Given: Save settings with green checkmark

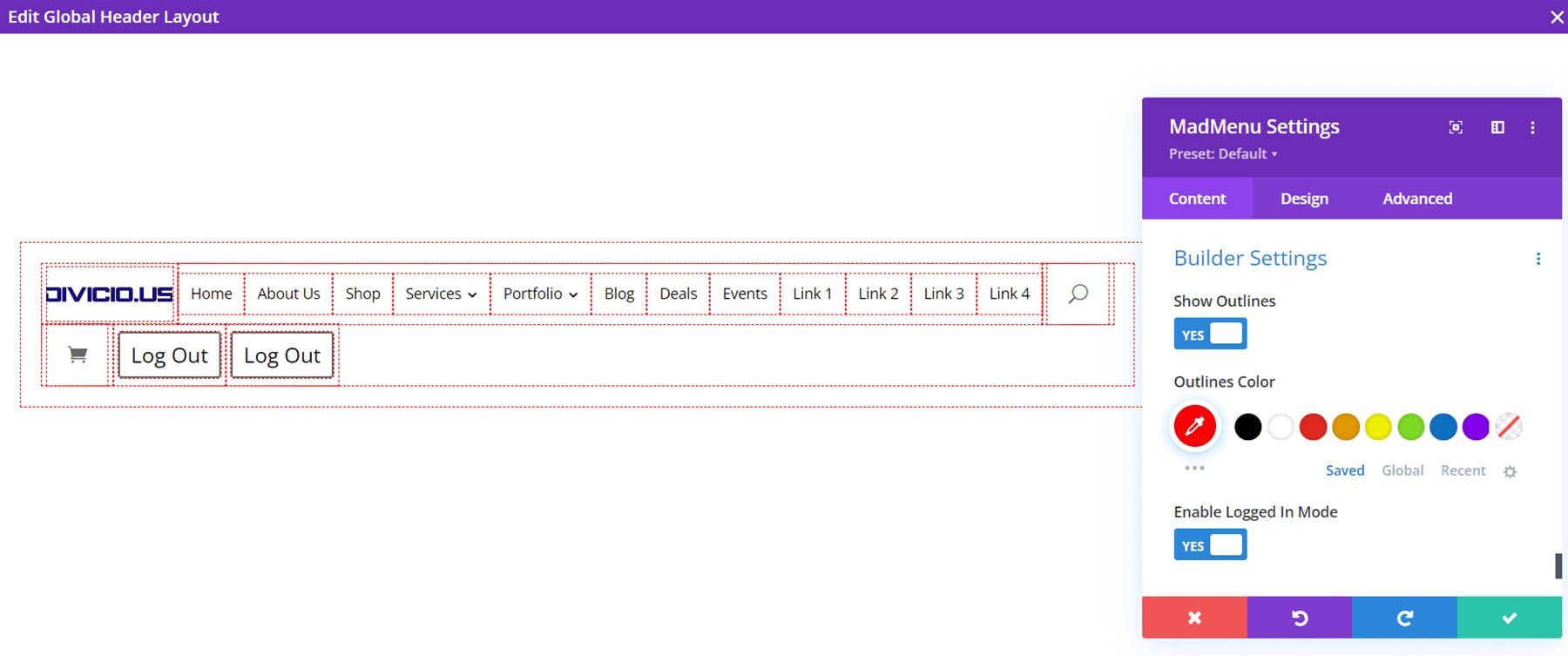Looking at the screenshot, I should pos(1510,618).
